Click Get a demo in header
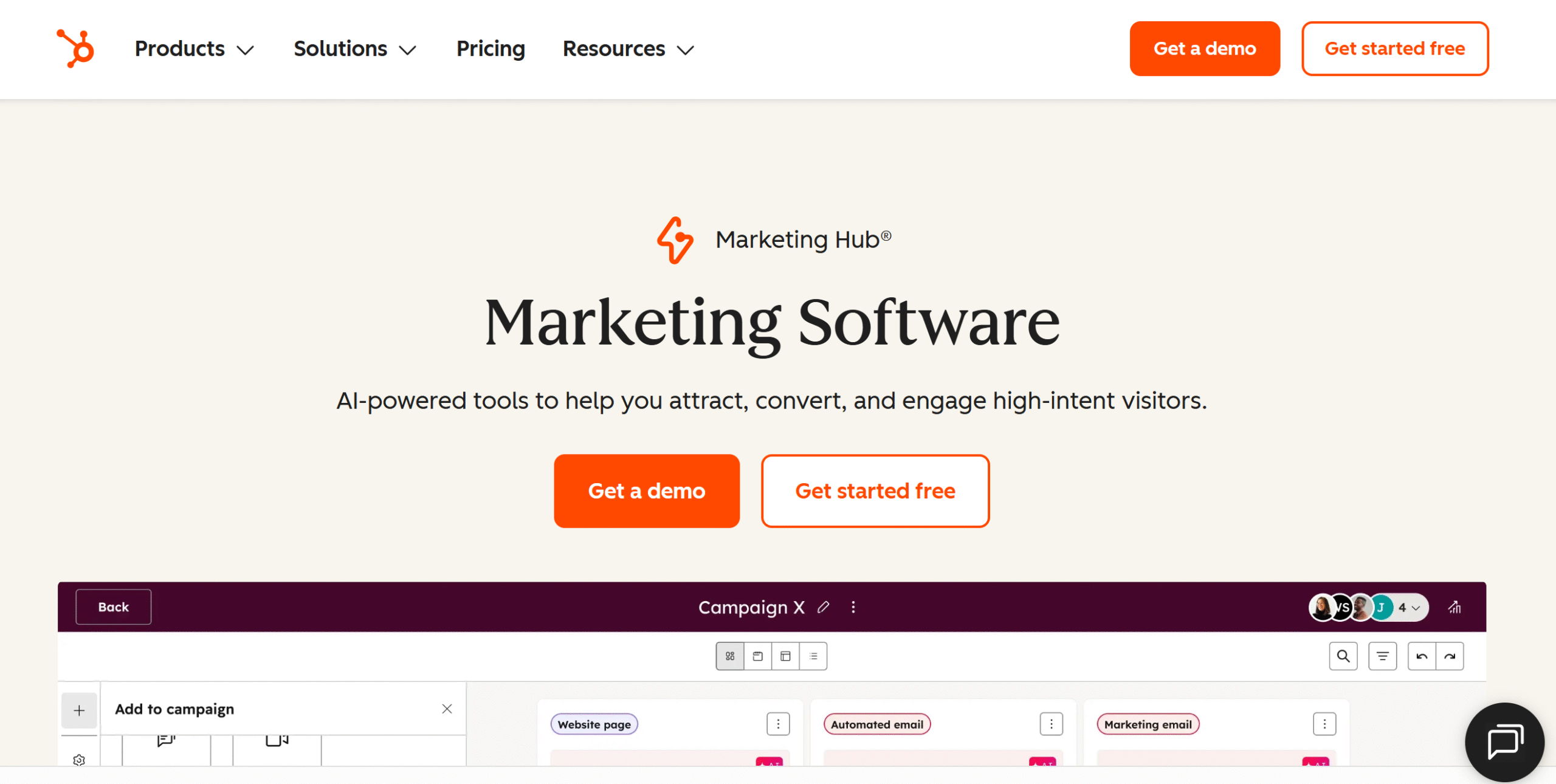The width and height of the screenshot is (1556, 784). 1205,49
